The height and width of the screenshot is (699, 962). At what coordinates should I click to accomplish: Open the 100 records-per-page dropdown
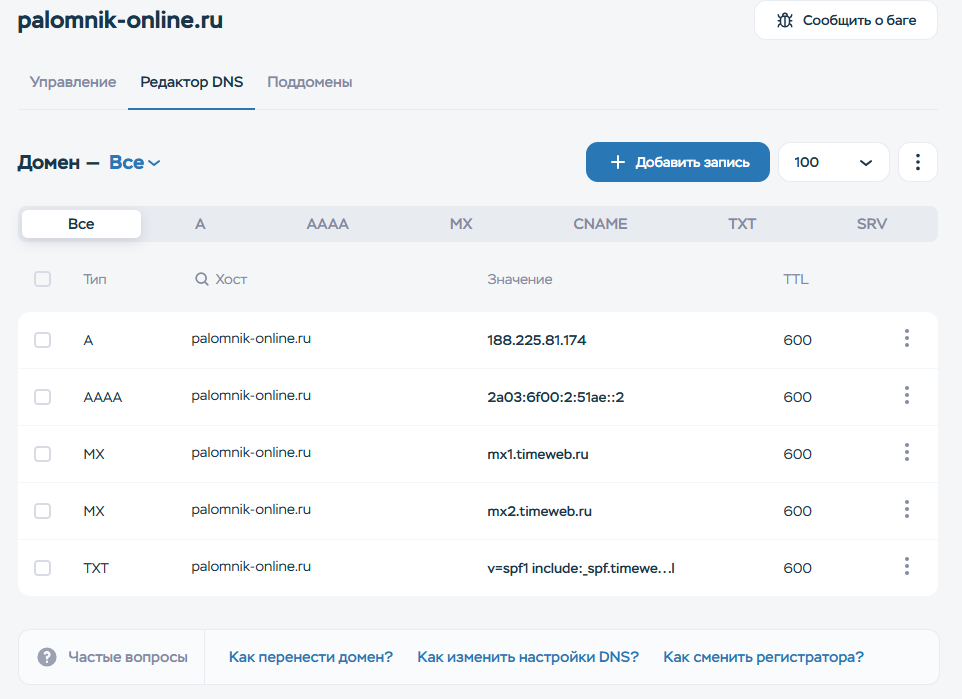coord(833,162)
